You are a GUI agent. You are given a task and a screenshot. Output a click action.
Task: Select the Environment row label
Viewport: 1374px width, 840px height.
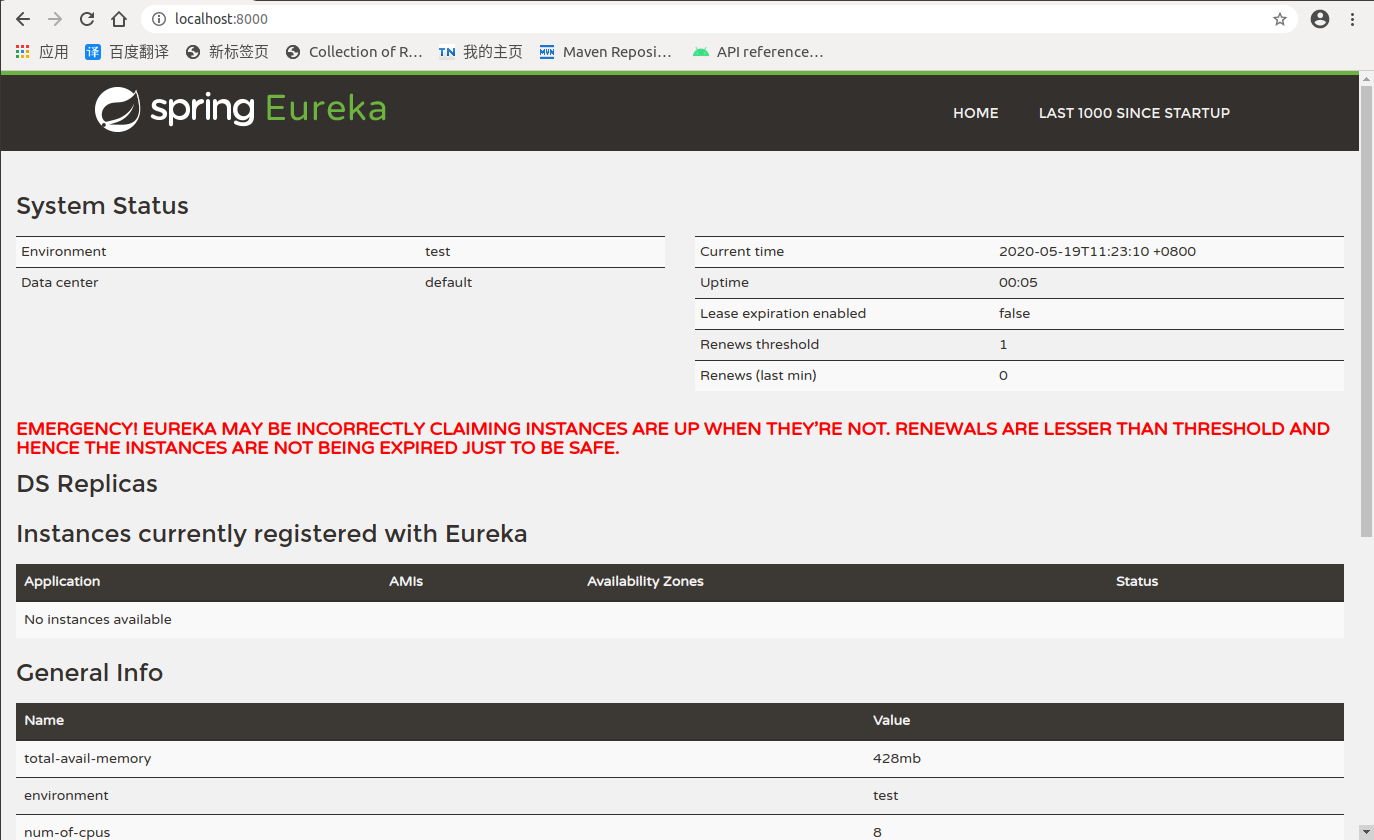(64, 252)
